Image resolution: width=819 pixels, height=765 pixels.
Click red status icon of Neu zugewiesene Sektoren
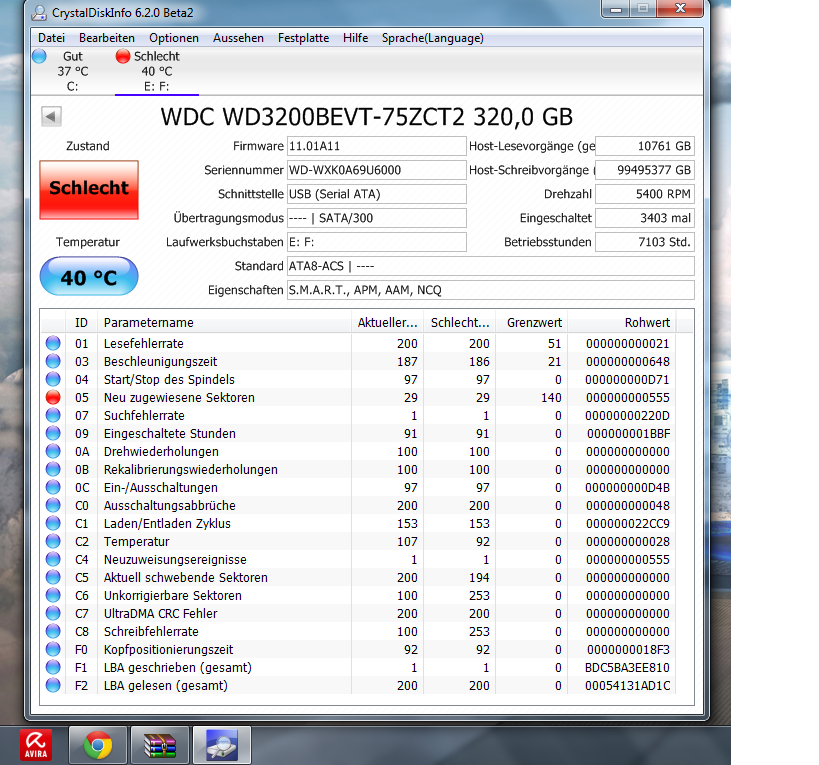[53, 397]
